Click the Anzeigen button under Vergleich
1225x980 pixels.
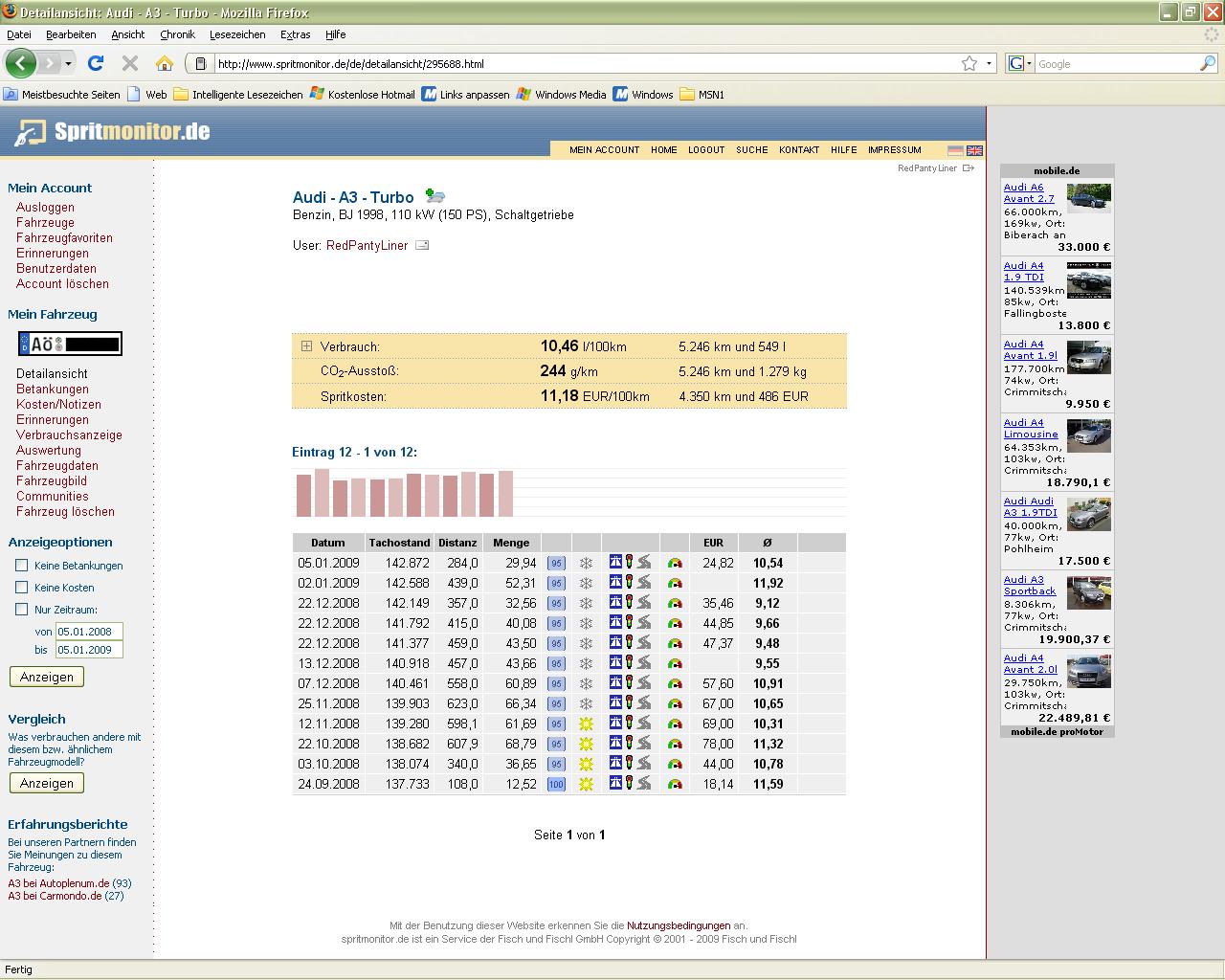click(x=47, y=783)
